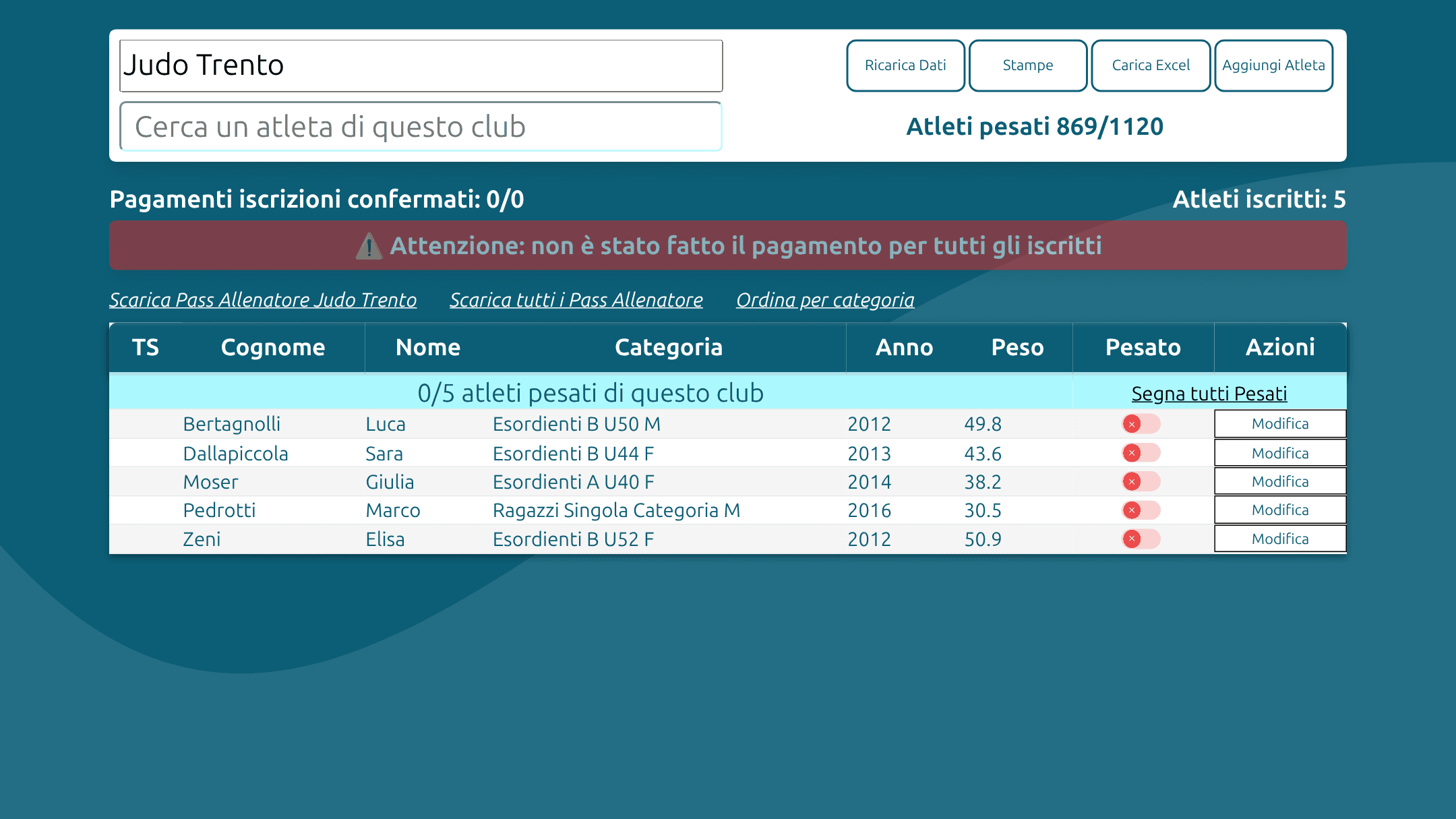
Task: Click Atleti pesati 869/1120 counter
Action: [1035, 127]
